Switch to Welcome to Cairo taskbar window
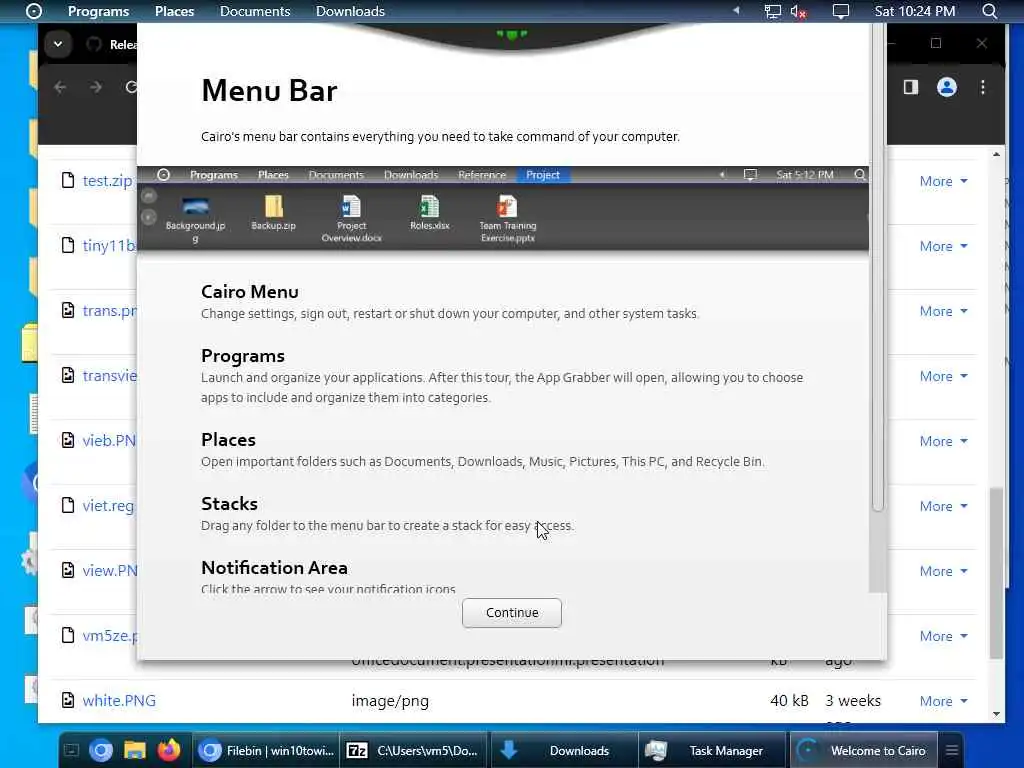The image size is (1024, 768). click(863, 750)
